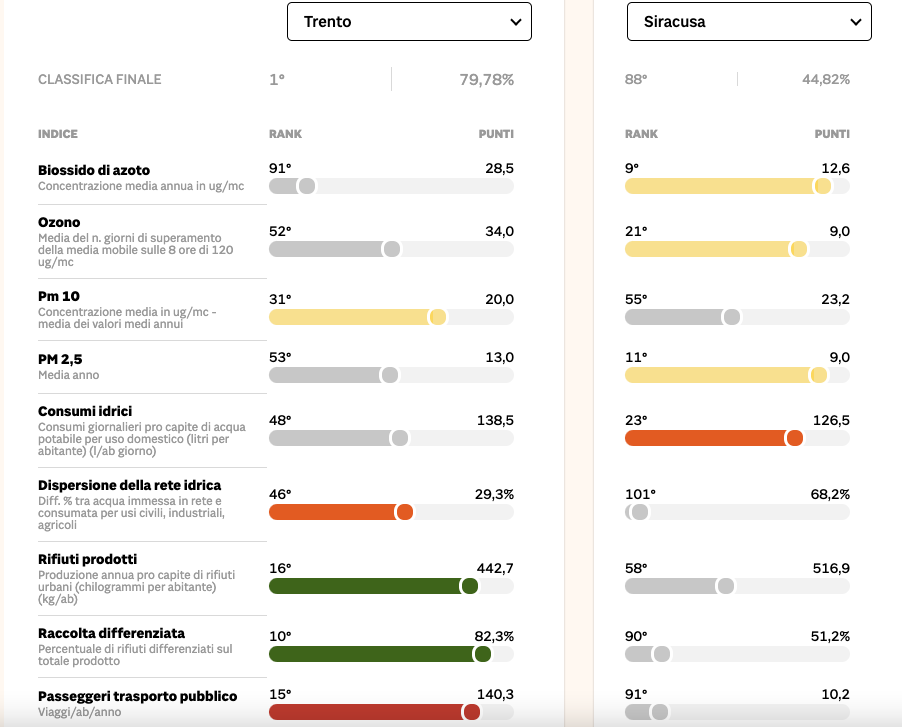Click the Biossido di azoto index title
Image resolution: width=902 pixels, height=727 pixels.
pyautogui.click(x=94, y=170)
